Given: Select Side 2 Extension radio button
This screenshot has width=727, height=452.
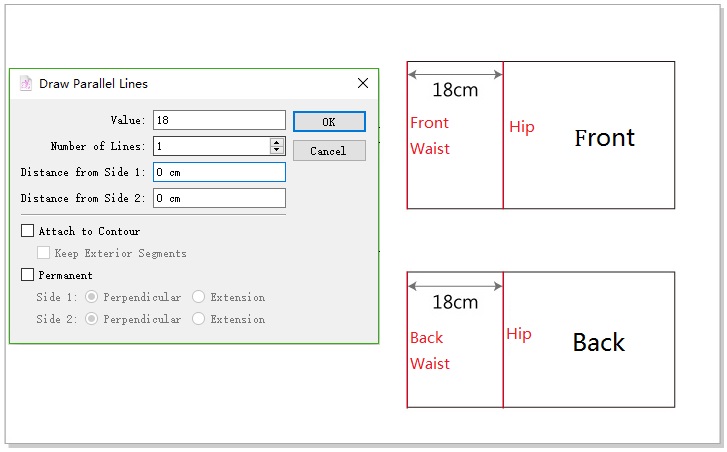Looking at the screenshot, I should (x=199, y=319).
